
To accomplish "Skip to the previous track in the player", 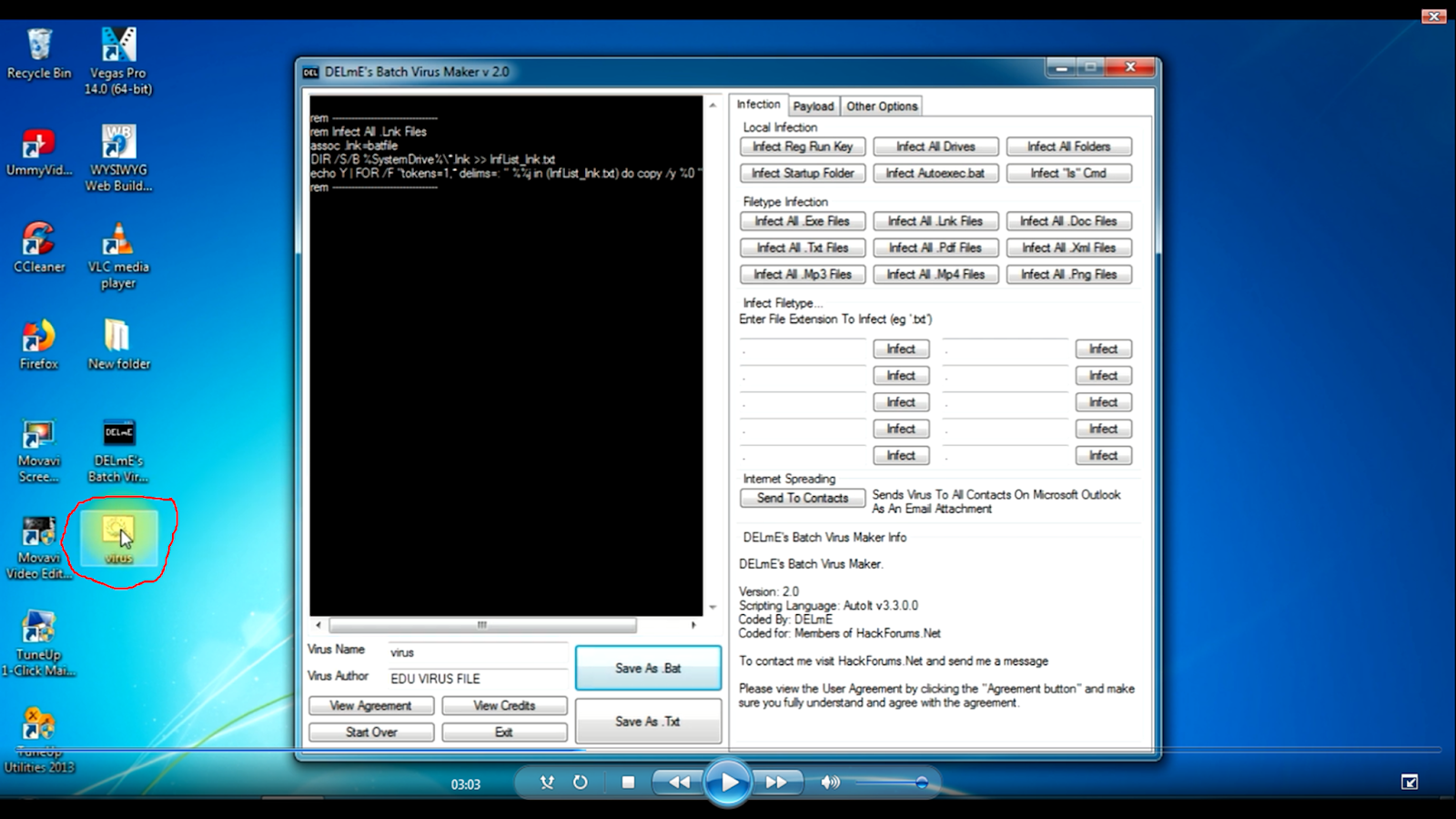I will pos(679,783).
